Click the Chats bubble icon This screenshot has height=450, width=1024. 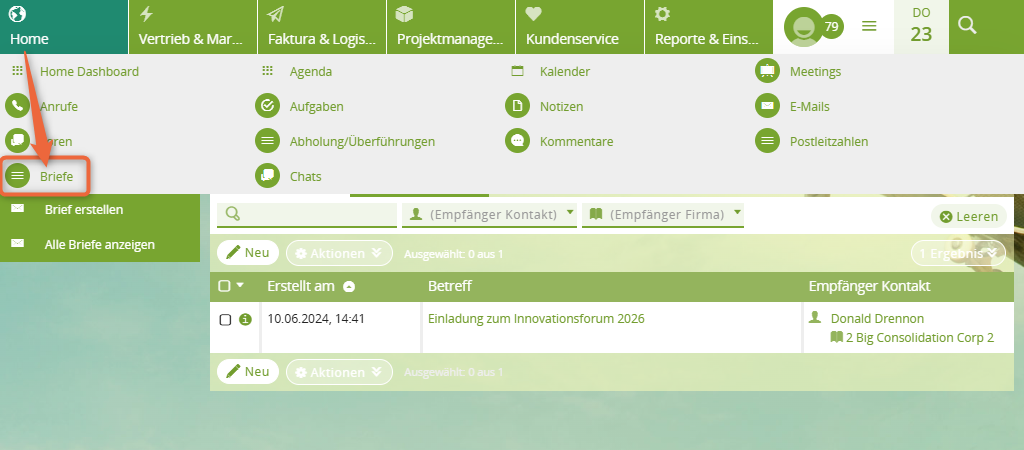coord(267,176)
